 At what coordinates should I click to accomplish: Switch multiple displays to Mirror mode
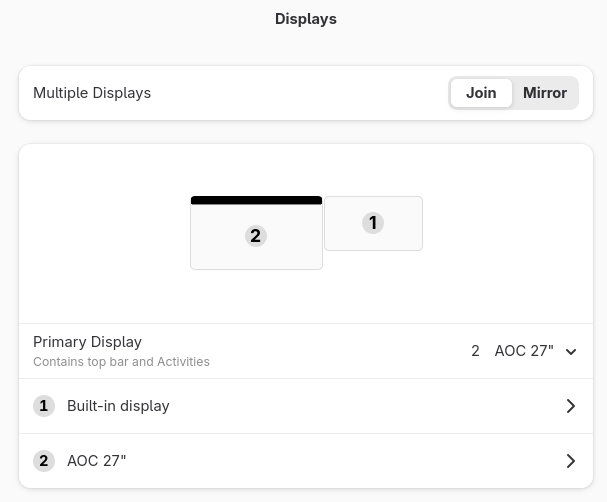pyautogui.click(x=544, y=93)
